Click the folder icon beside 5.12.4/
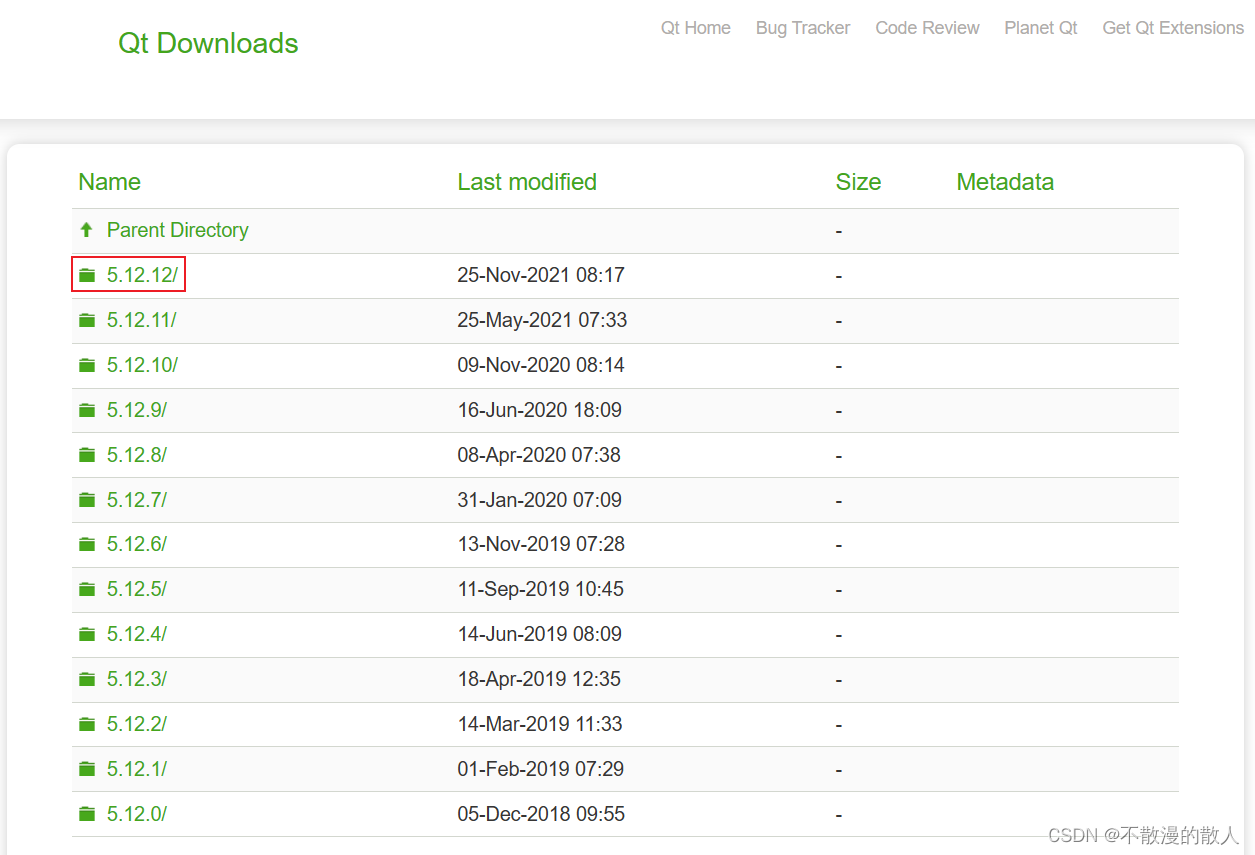This screenshot has height=855, width=1255. pyautogui.click(x=87, y=634)
